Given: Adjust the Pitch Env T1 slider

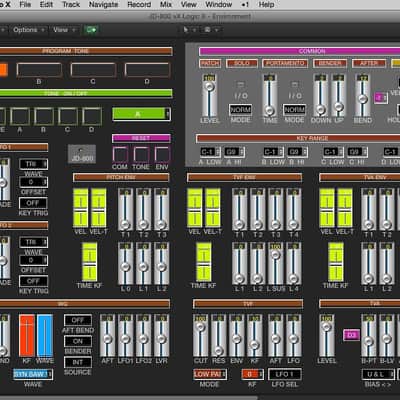Looking at the screenshot, I should point(125,209).
